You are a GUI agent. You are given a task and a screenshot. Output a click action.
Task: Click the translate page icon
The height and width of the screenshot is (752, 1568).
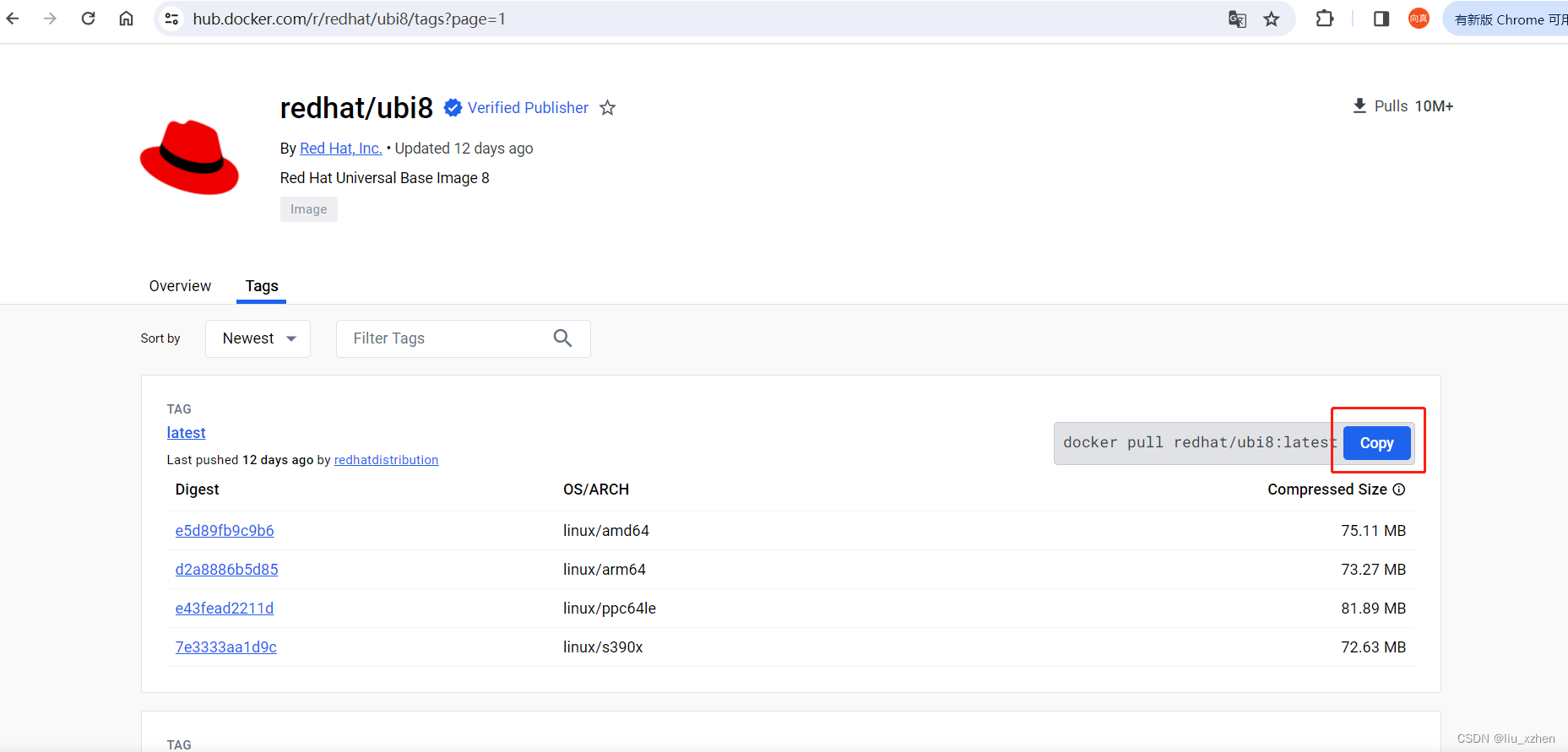(1237, 19)
